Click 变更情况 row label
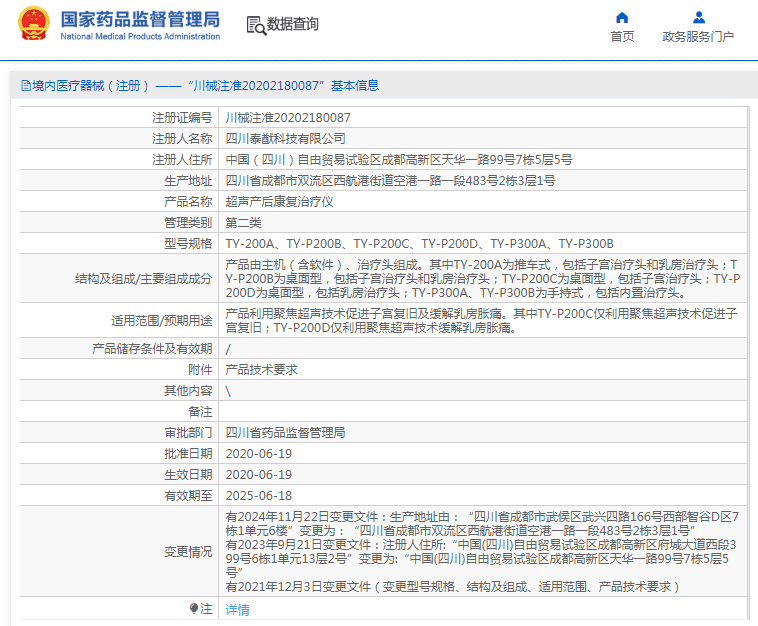The image size is (758, 626). (x=188, y=552)
